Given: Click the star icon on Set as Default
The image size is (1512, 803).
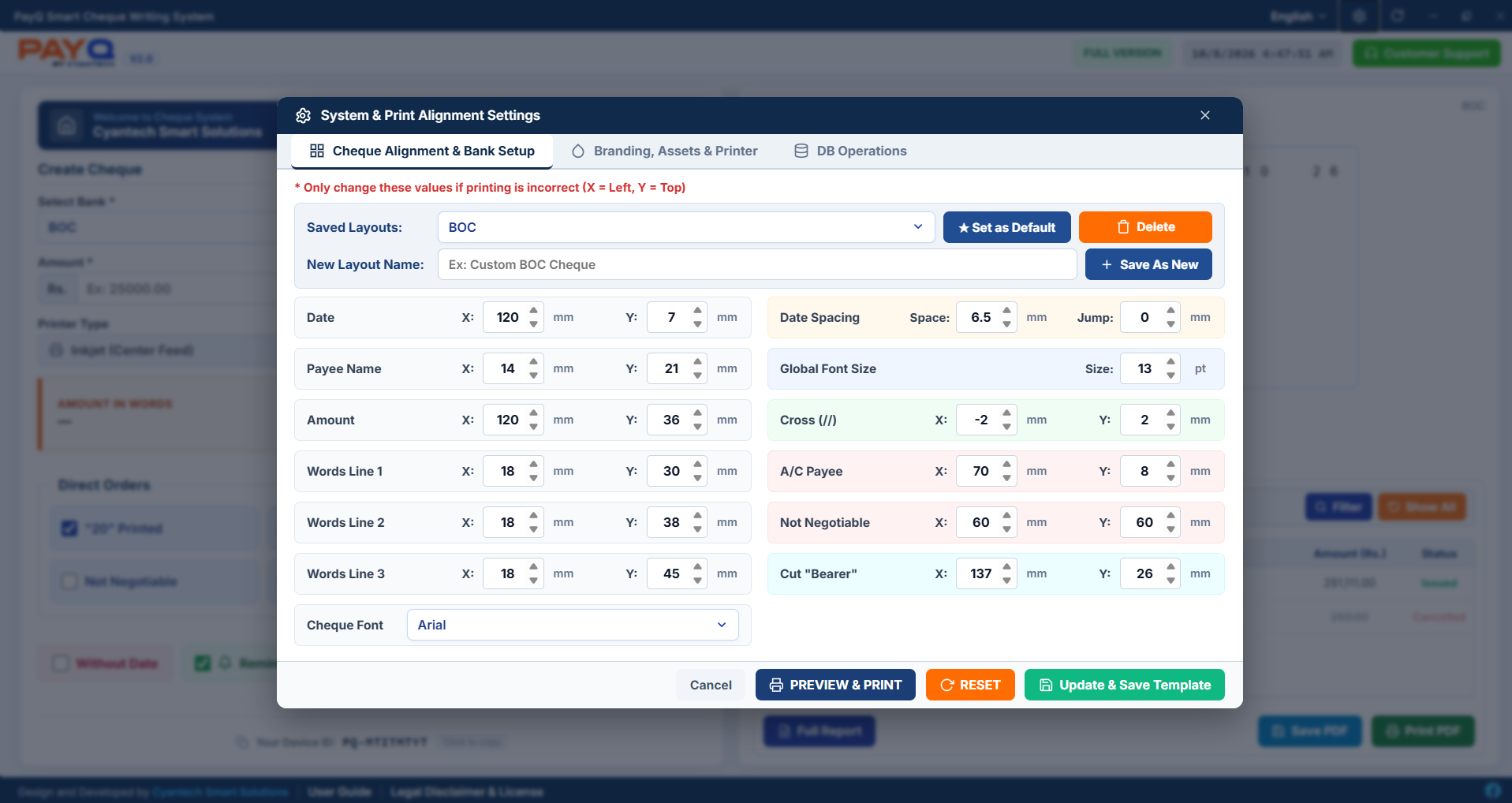Looking at the screenshot, I should pyautogui.click(x=964, y=228).
